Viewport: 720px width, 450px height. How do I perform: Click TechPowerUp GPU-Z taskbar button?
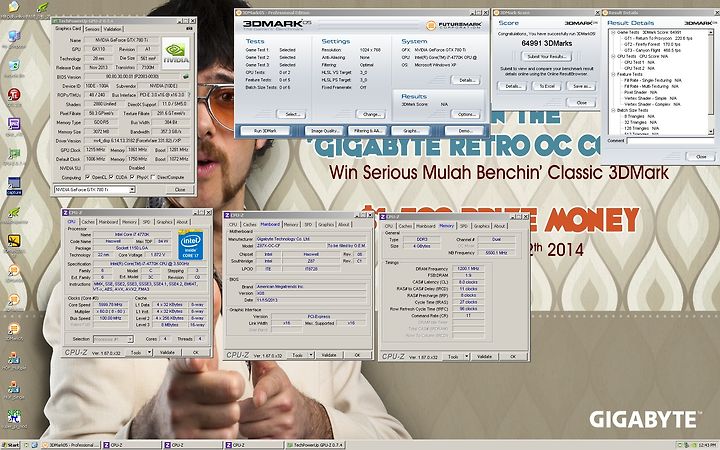(315, 445)
